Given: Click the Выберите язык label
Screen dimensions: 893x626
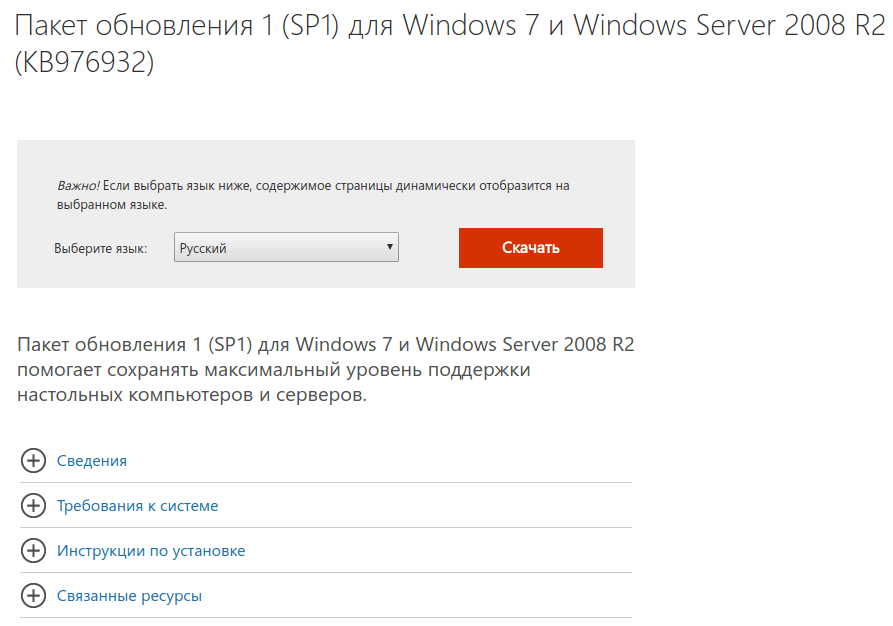Looking at the screenshot, I should point(101,248).
